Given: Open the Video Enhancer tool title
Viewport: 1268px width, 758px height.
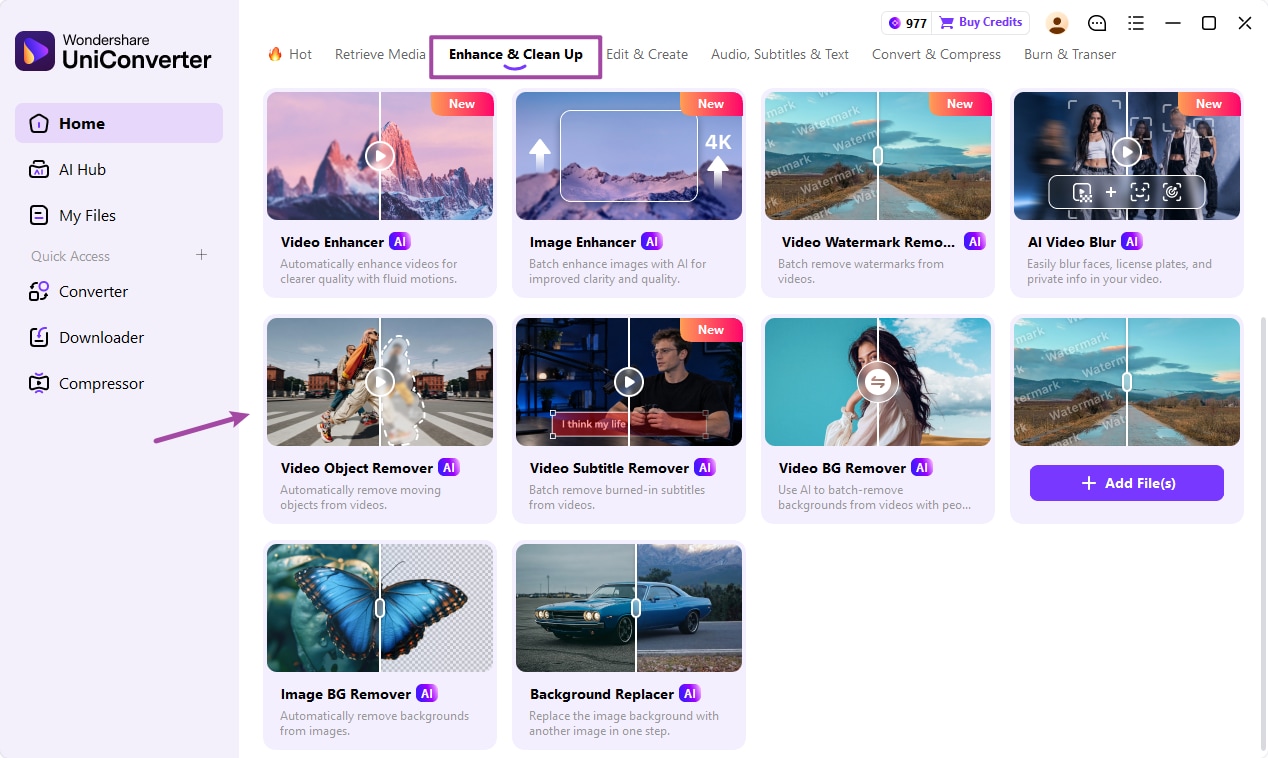Looking at the screenshot, I should point(332,242).
